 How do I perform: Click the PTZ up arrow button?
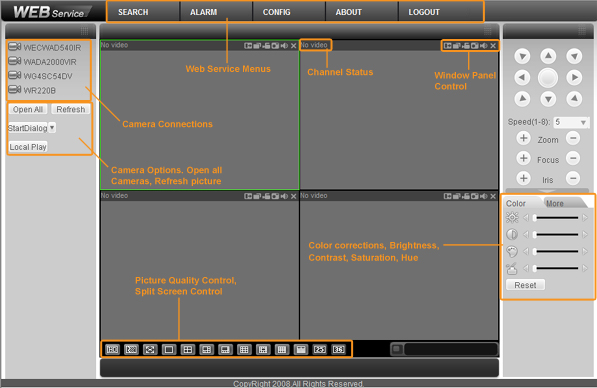[x=548, y=56]
